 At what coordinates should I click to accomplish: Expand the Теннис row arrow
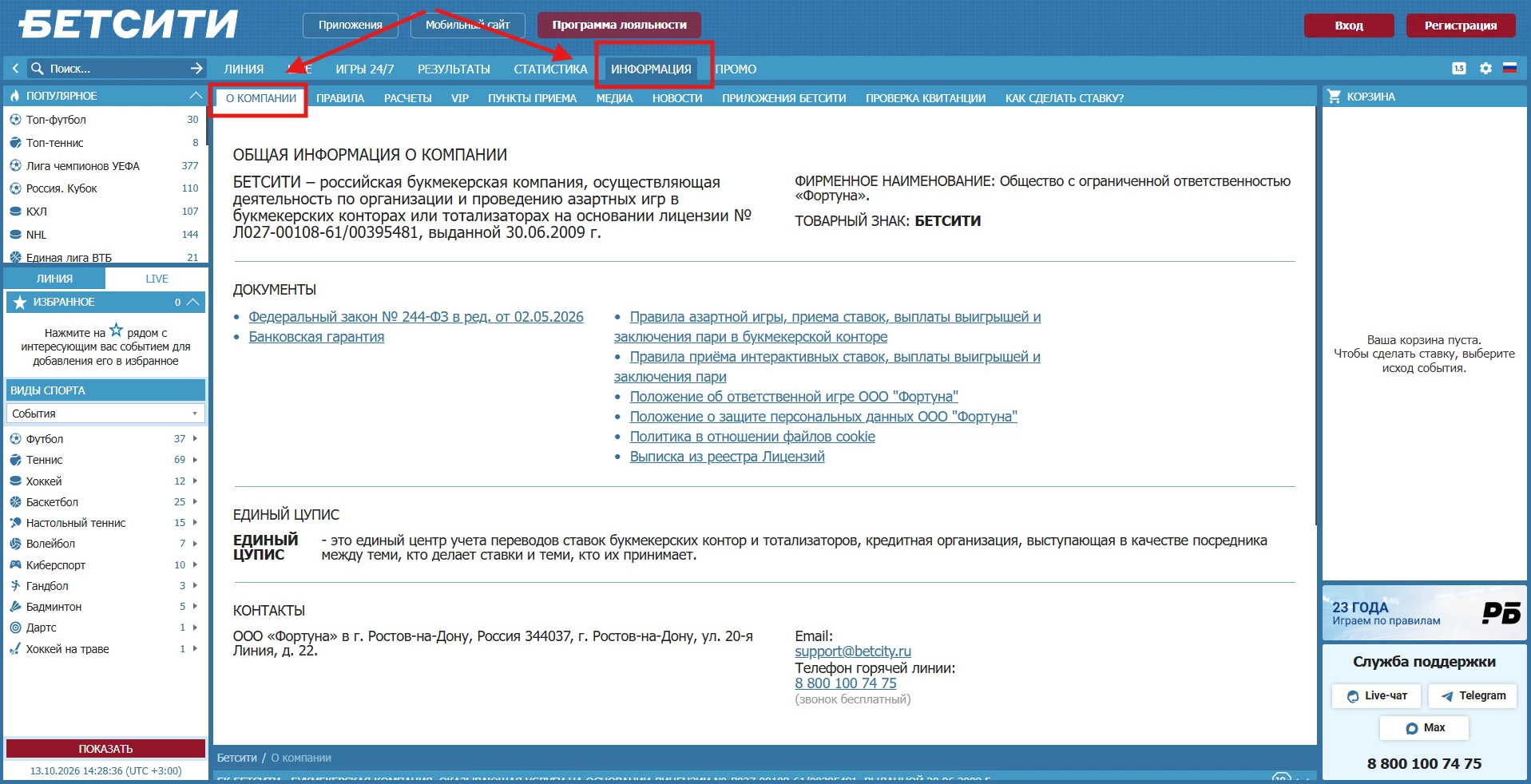coord(195,460)
